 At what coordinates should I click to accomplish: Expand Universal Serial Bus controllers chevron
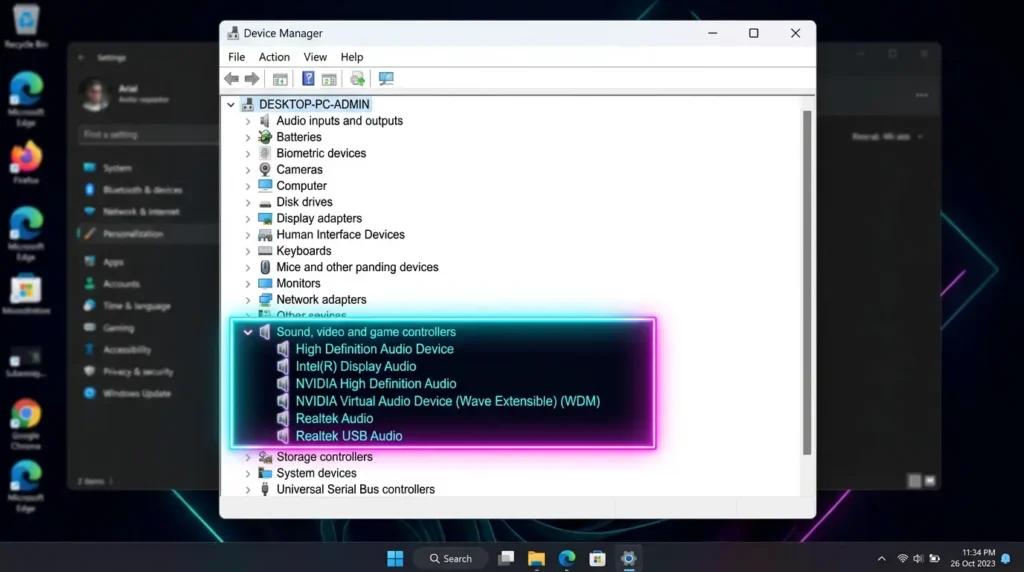pos(248,490)
